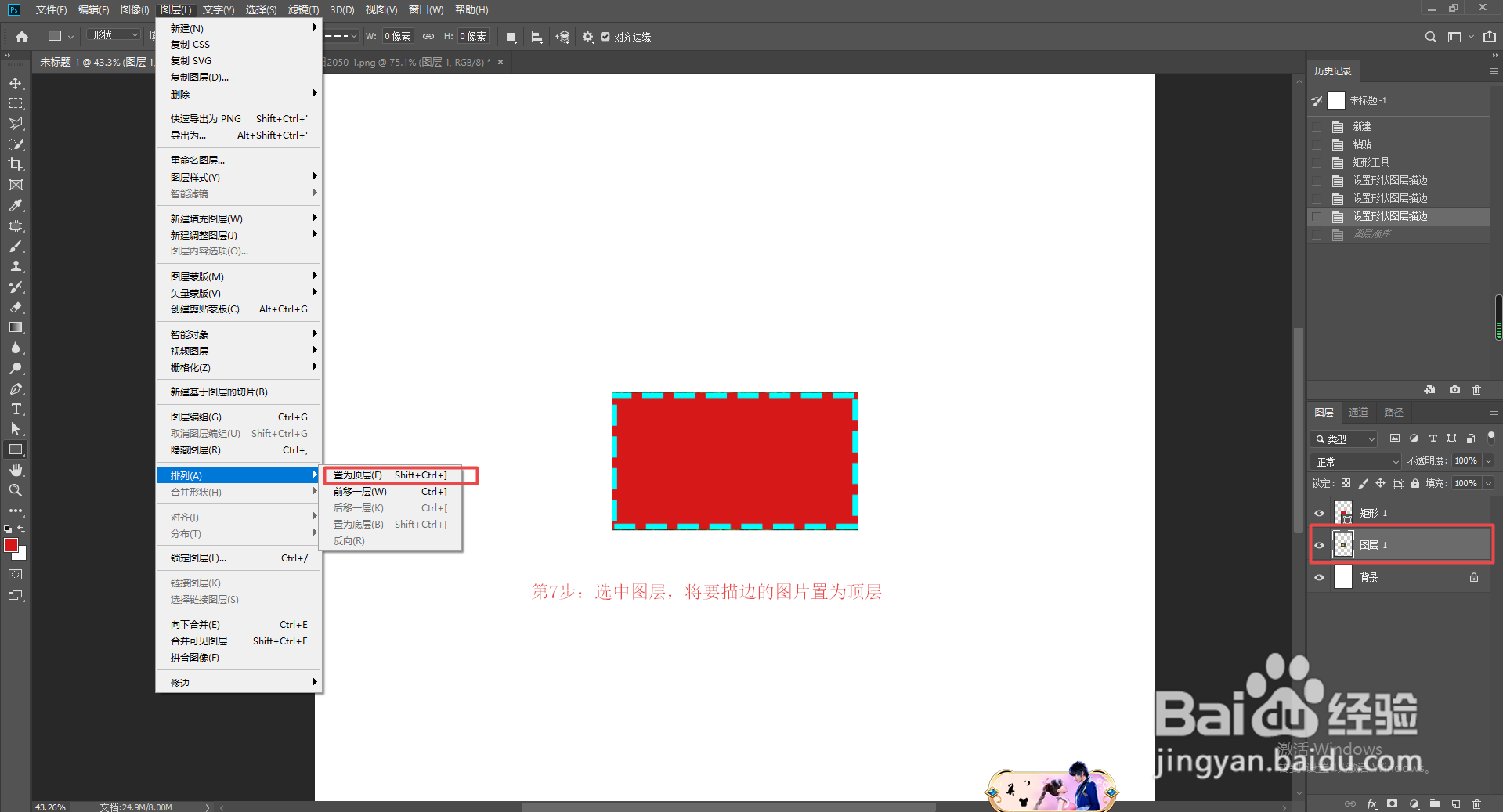Select the Rectangular Marquee tool

(x=16, y=103)
